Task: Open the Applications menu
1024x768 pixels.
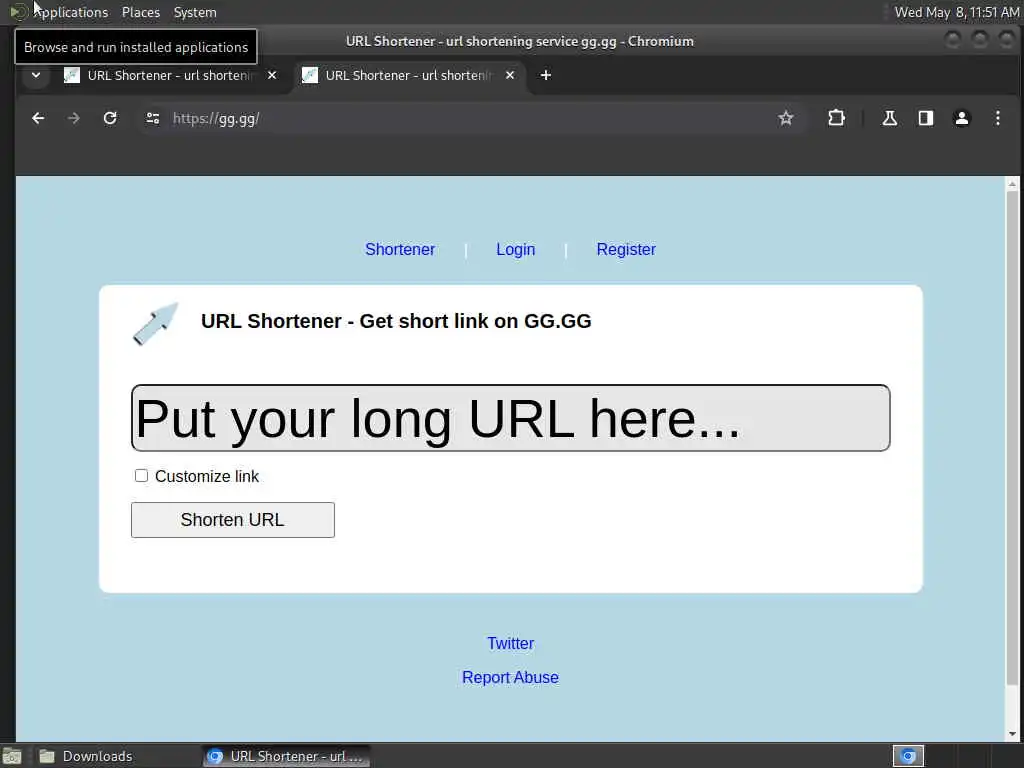Action: coord(59,12)
